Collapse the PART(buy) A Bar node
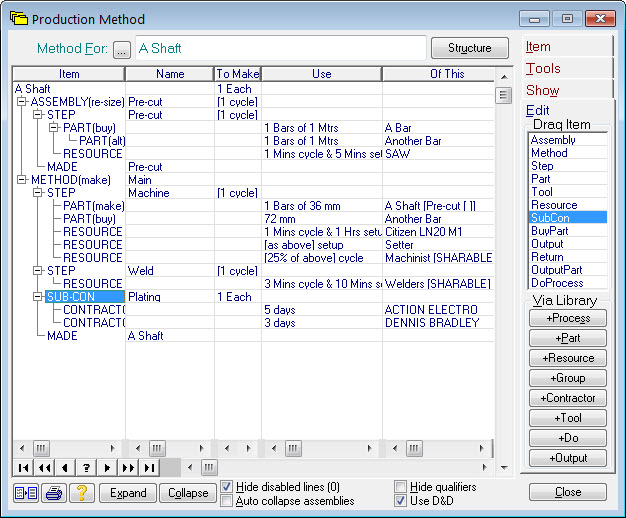The image size is (626, 518). point(53,128)
